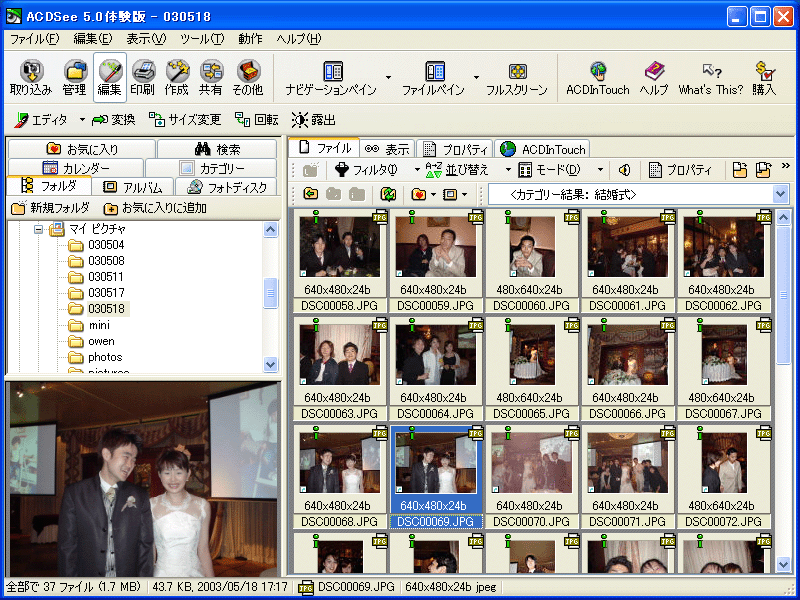Open the 露出 (exposure) tool
Screen dimensions: 800x600
click(x=314, y=120)
